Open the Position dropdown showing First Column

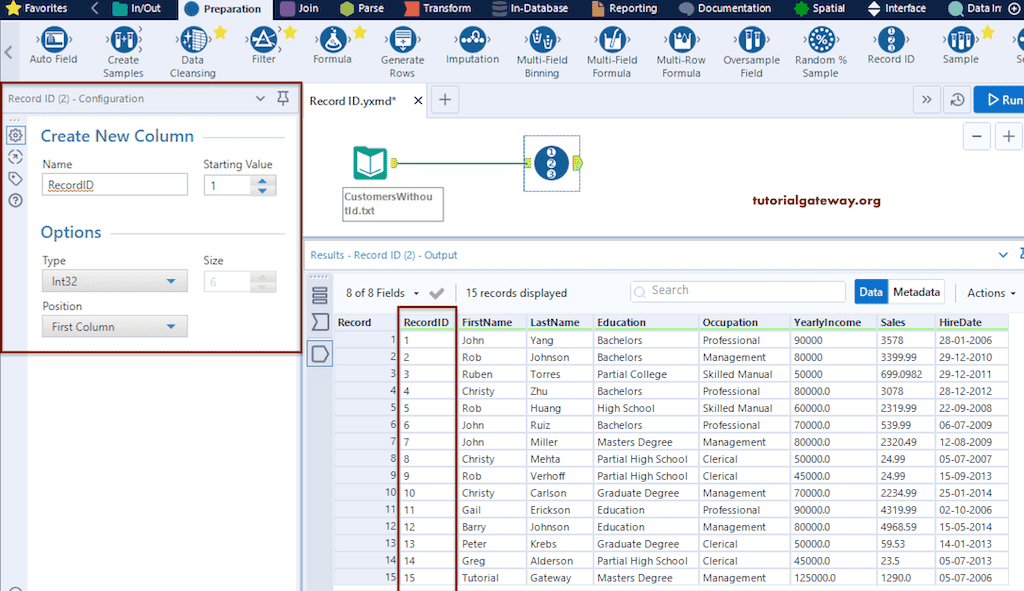click(x=114, y=326)
